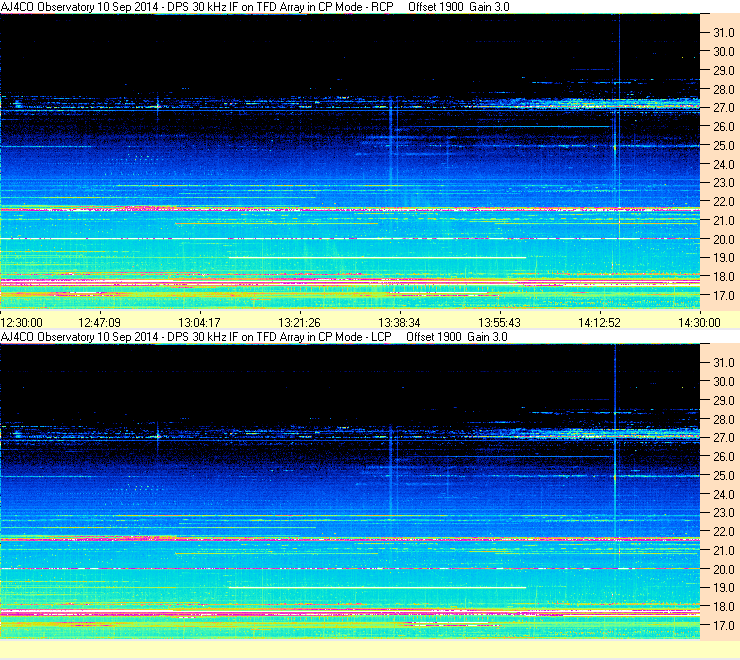Click the 20.0 frequency label on LCP plot
Viewport: 740px width, 660px height.
point(724,569)
